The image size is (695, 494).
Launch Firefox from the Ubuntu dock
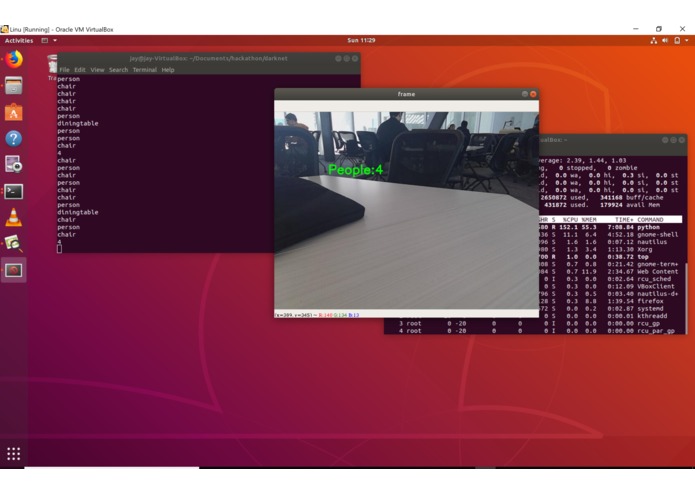(x=14, y=59)
